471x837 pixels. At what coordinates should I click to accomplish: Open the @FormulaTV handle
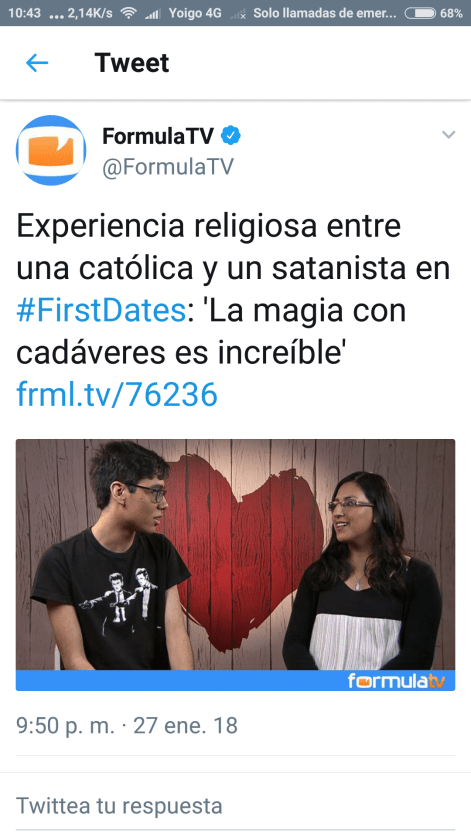pos(168,167)
